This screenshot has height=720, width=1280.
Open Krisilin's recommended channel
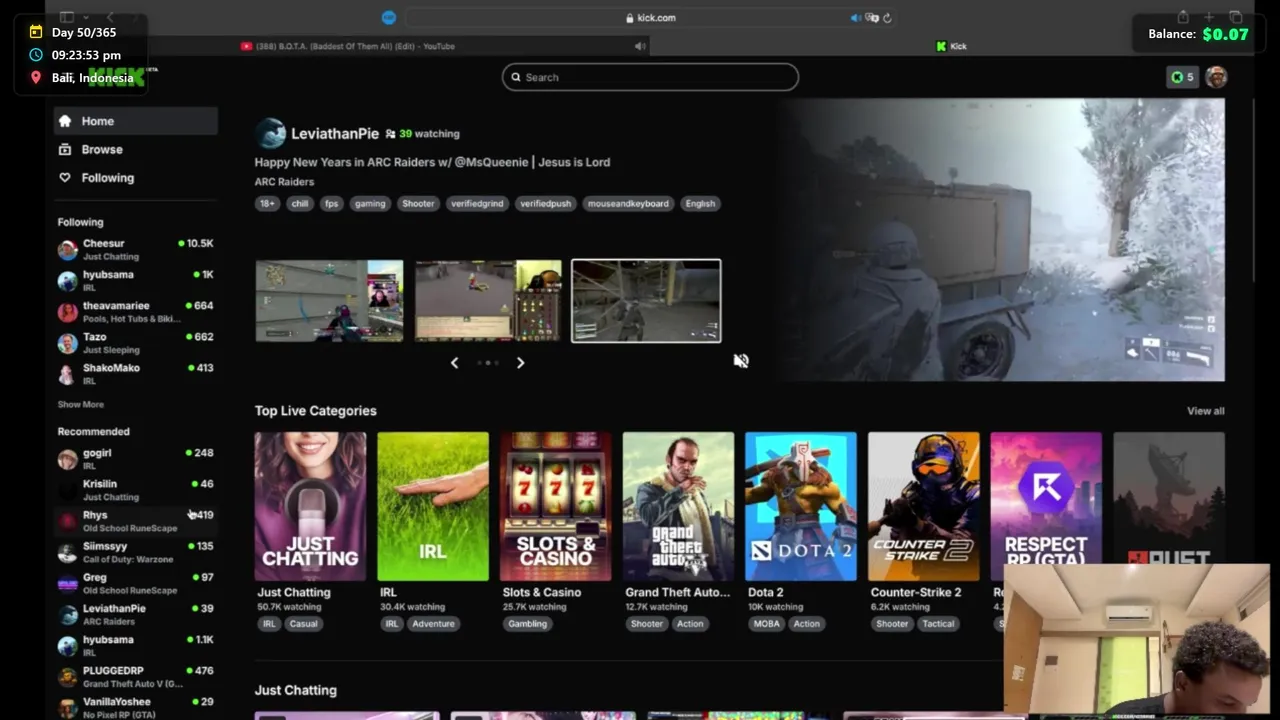point(135,490)
